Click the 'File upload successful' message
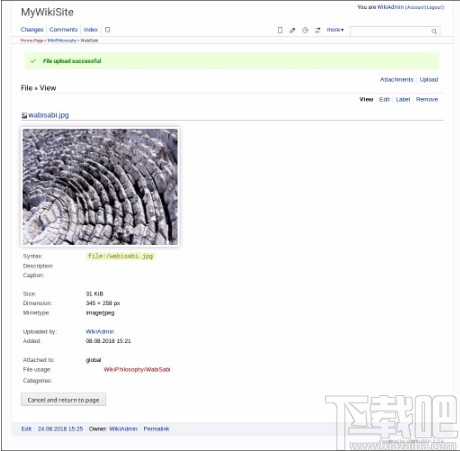Viewport: 460px width, 451px height. click(72, 61)
